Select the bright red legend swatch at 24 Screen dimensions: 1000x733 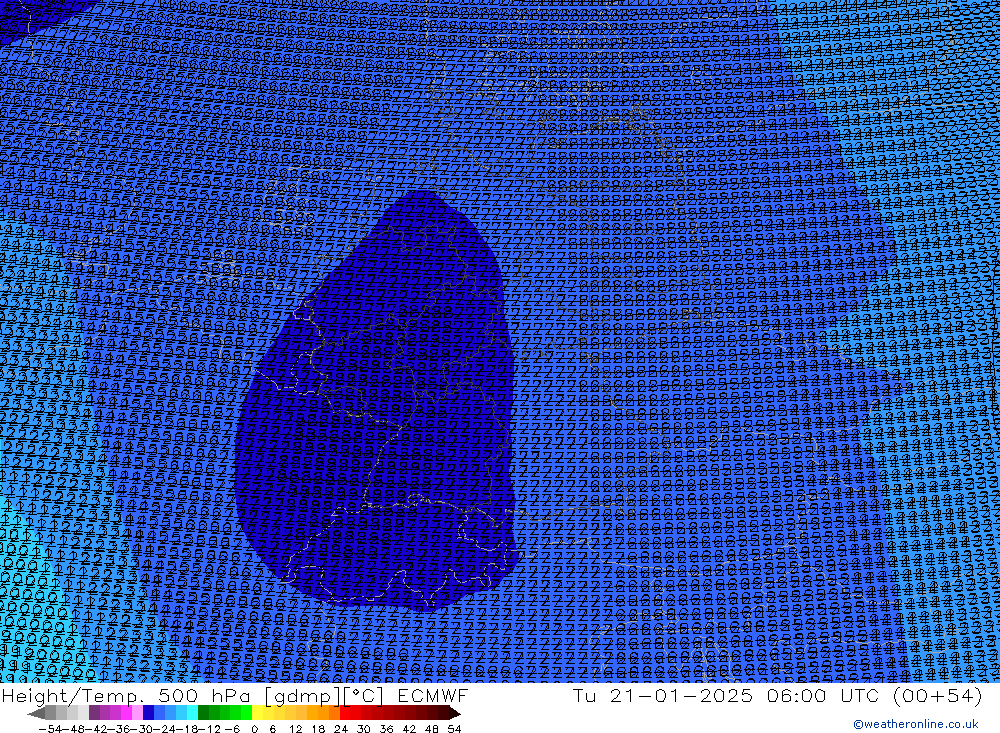pos(345,713)
